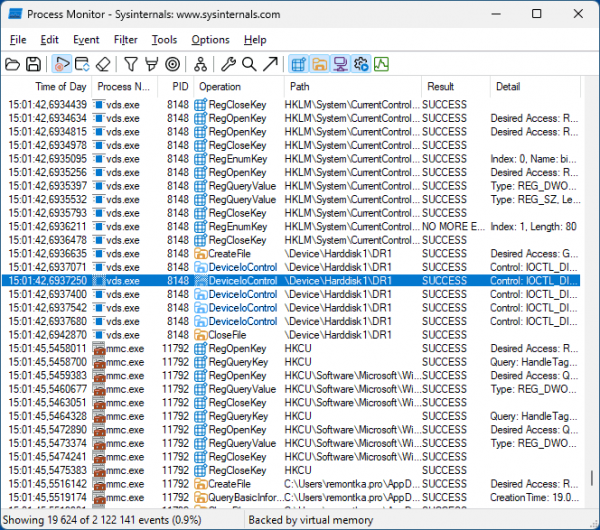This screenshot has width=600, height=530.
Task: Click the Result column header
Action: [x=455, y=86]
